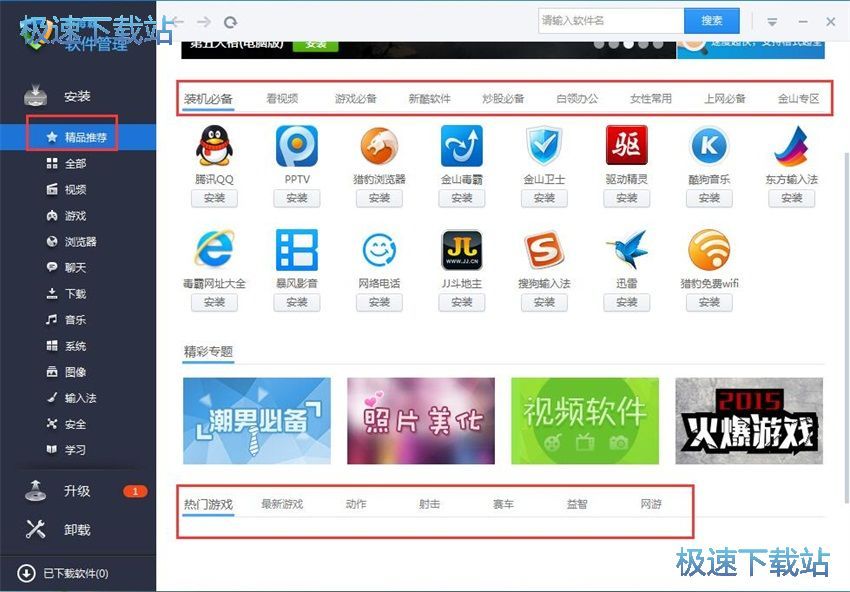Switch to the 网游 games tab
Viewport: 850px width, 592px height.
(x=651, y=504)
